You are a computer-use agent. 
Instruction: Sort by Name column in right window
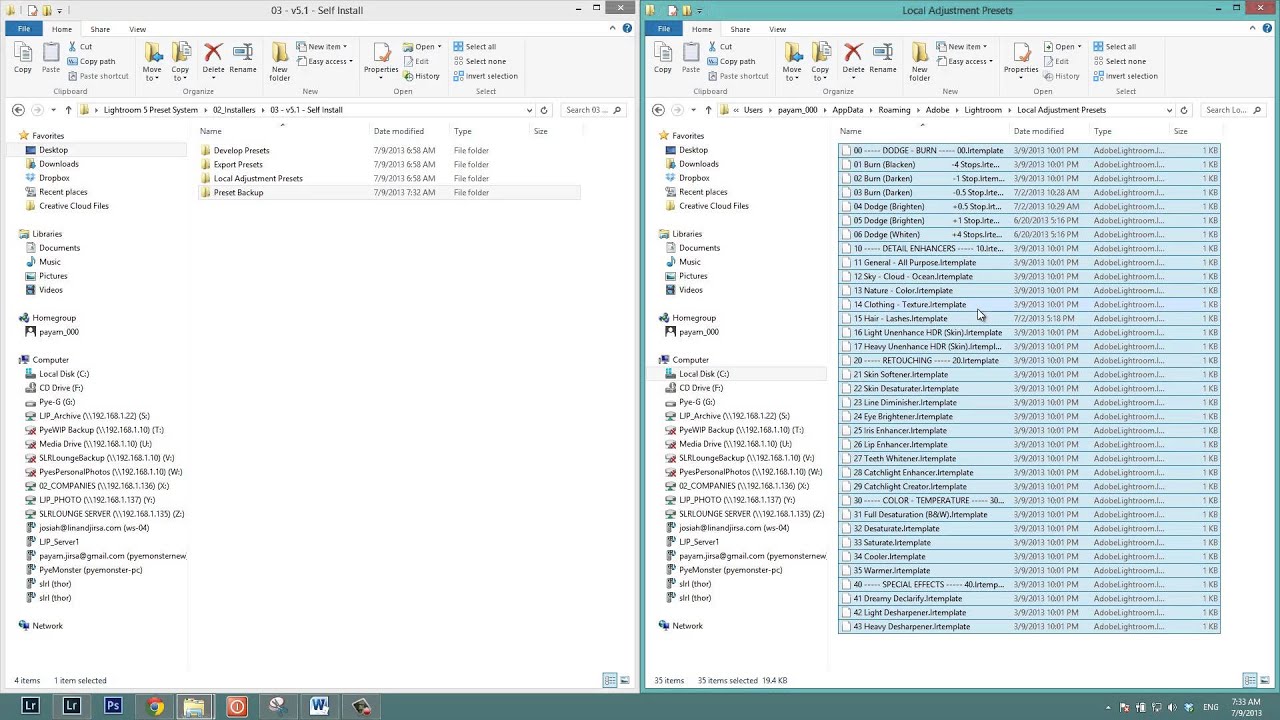851,131
